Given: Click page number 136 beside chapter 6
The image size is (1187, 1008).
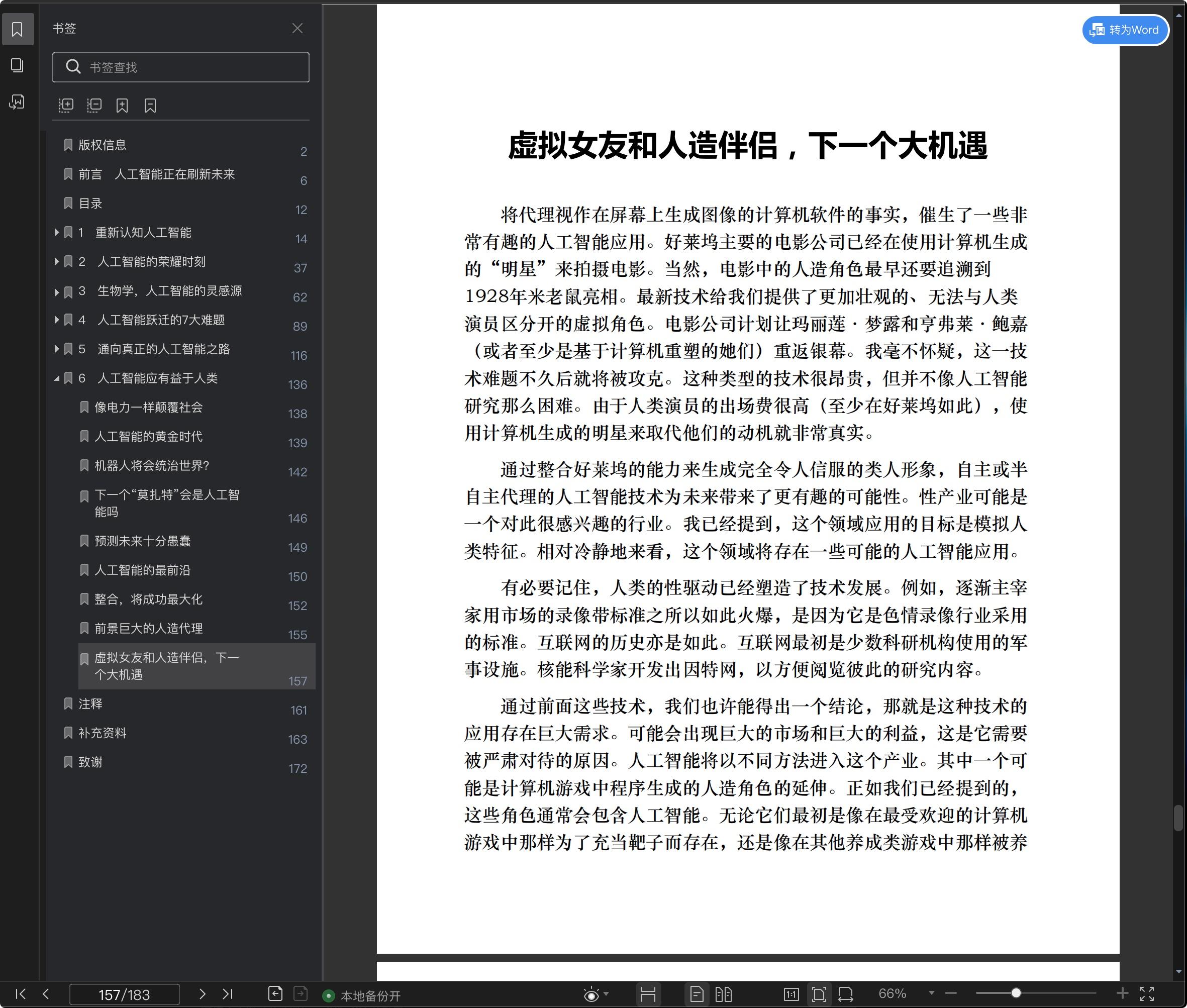Looking at the screenshot, I should point(297,384).
